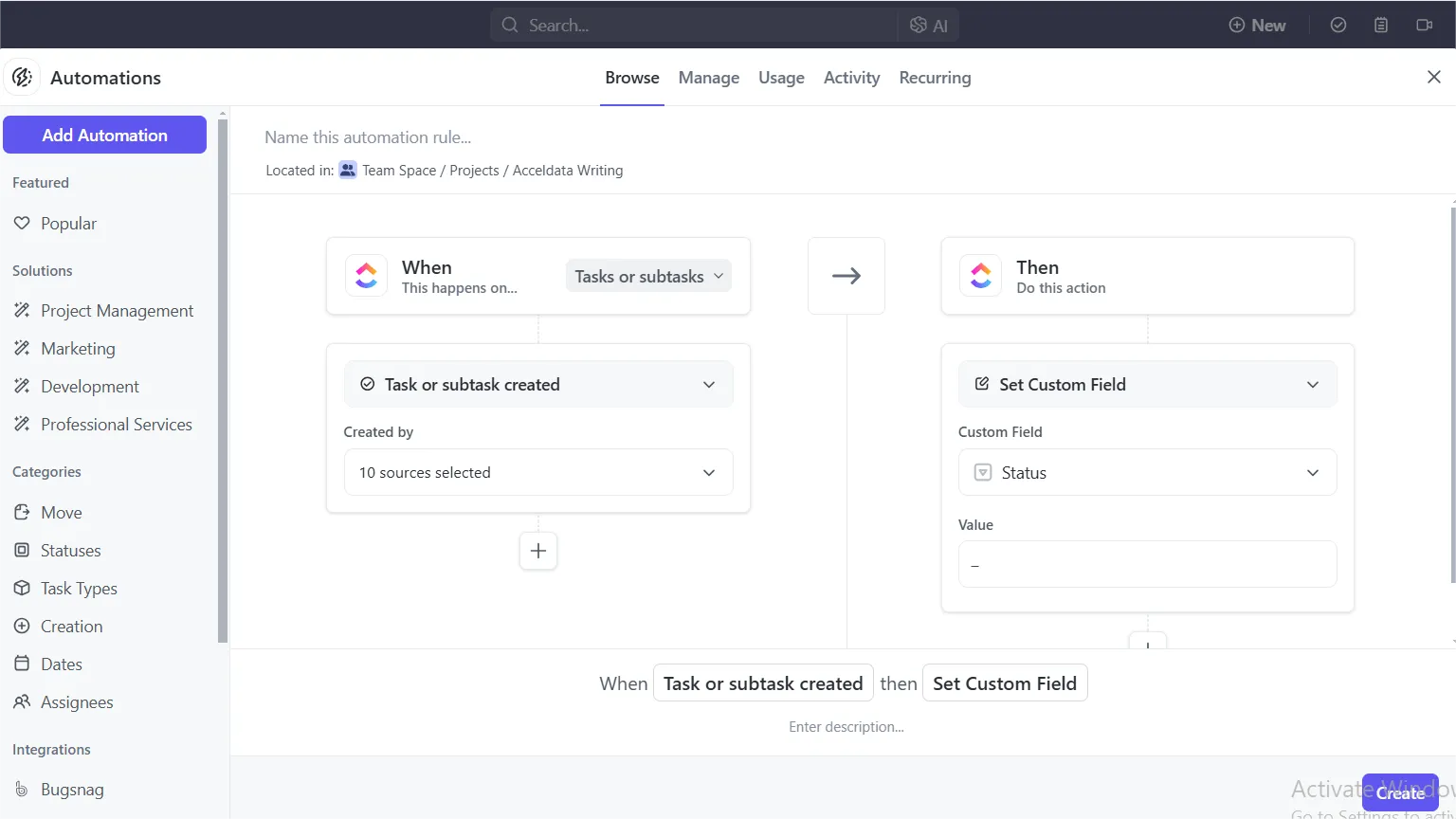Viewport: 1456px width, 819px height.
Task: Open the notepad icon in top bar
Action: [x=1381, y=26]
